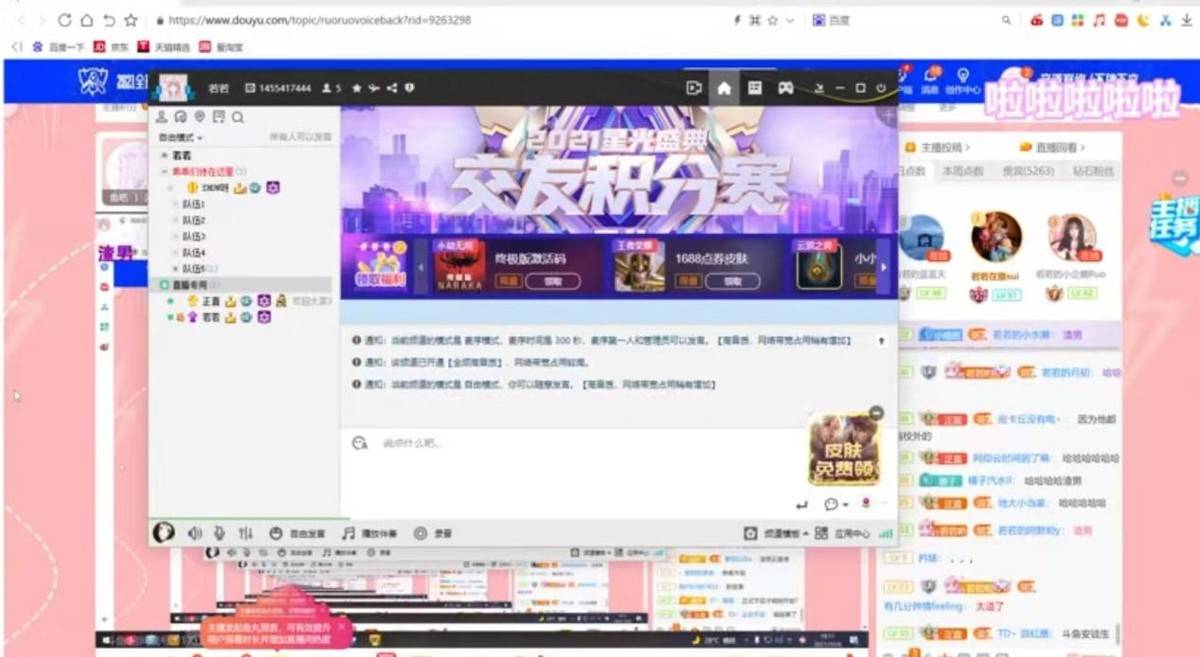This screenshot has width=1200, height=657.
Task: Open the 爱淘宝 bookmark
Action: point(220,46)
